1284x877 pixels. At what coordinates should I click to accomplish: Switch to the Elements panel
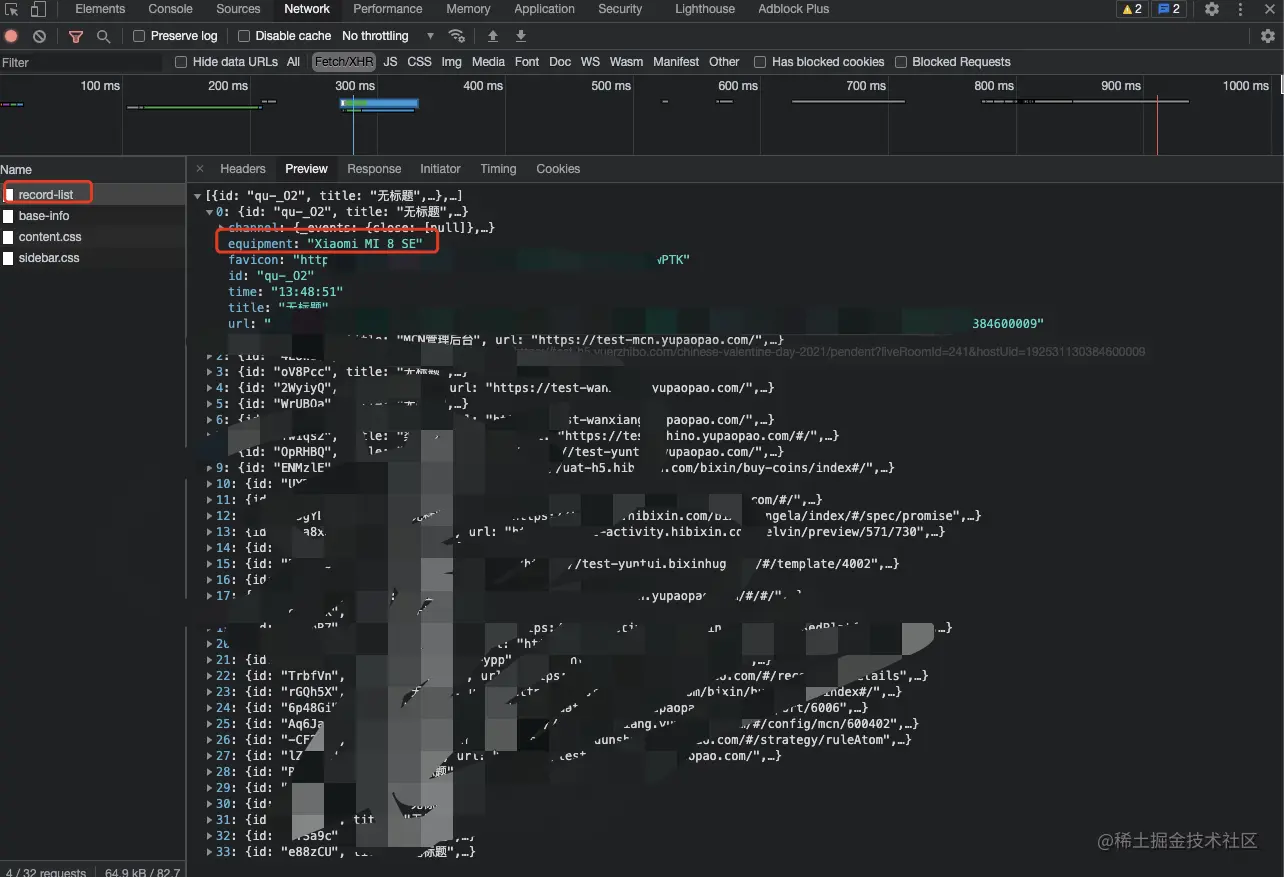click(100, 9)
